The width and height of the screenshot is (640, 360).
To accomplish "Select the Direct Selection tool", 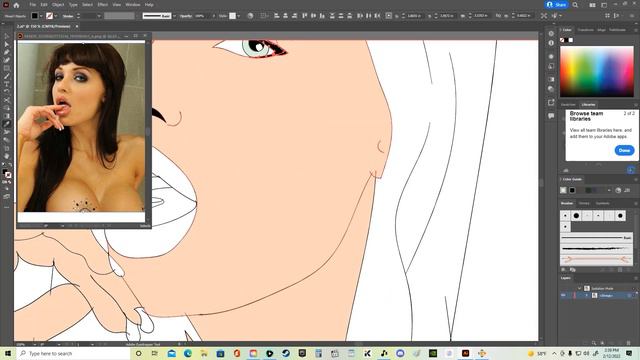I will [x=7, y=44].
